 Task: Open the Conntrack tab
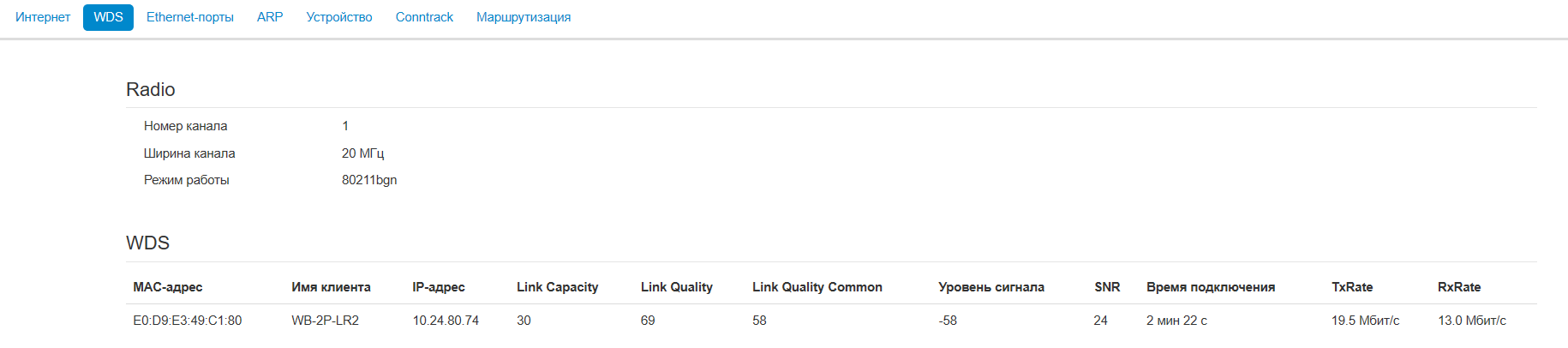[424, 17]
